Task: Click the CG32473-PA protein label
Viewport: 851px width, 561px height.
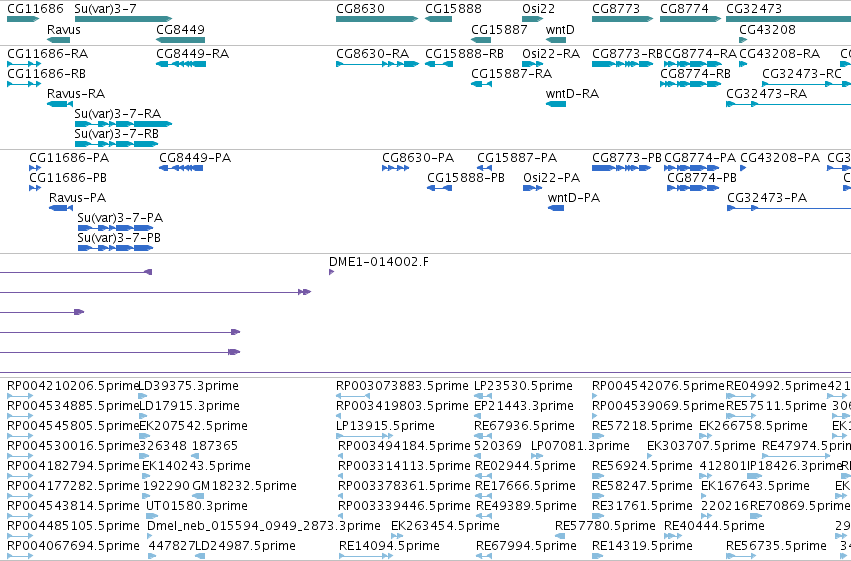Action: pyautogui.click(x=767, y=198)
